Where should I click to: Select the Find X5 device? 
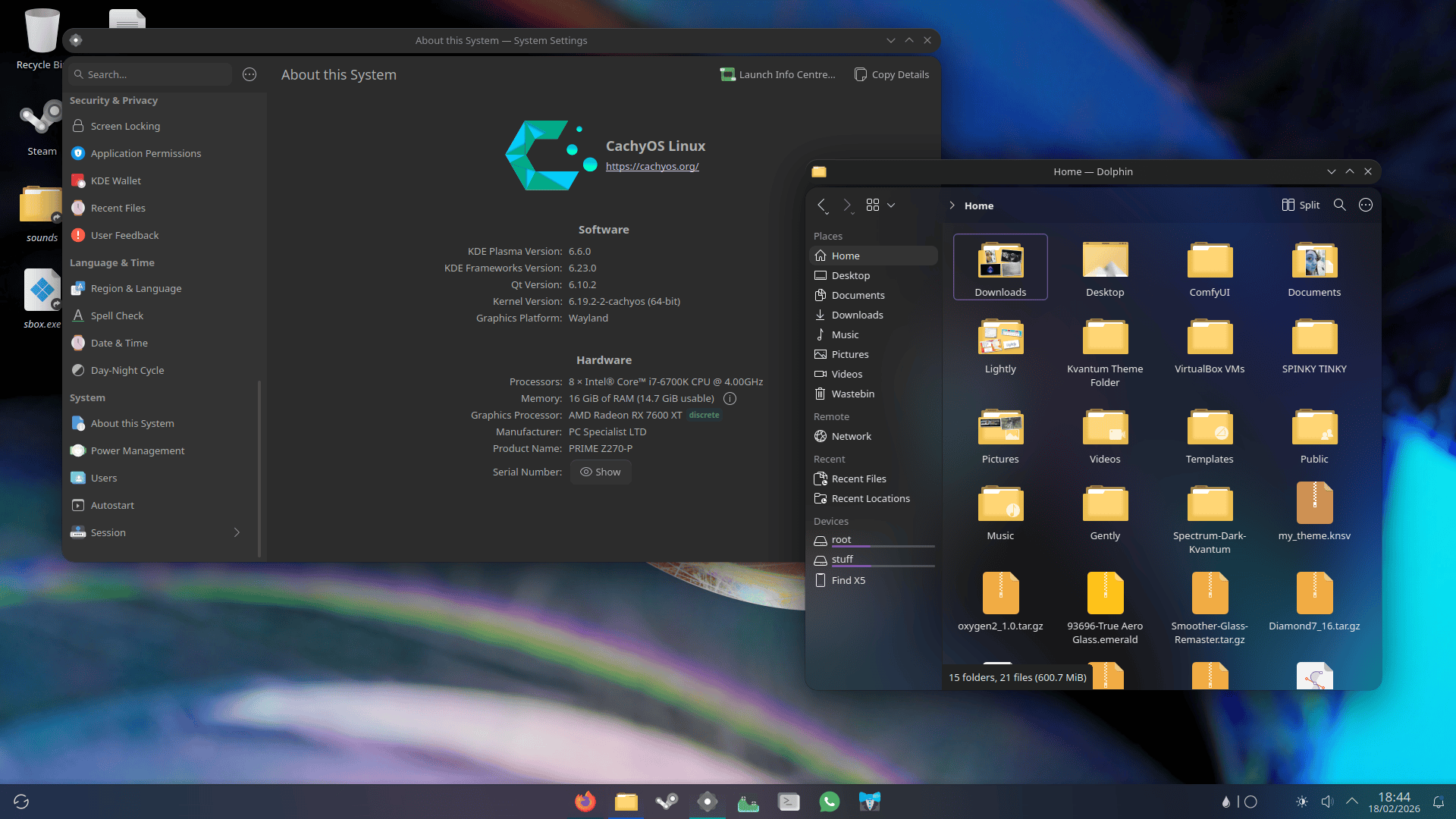[x=874, y=580]
